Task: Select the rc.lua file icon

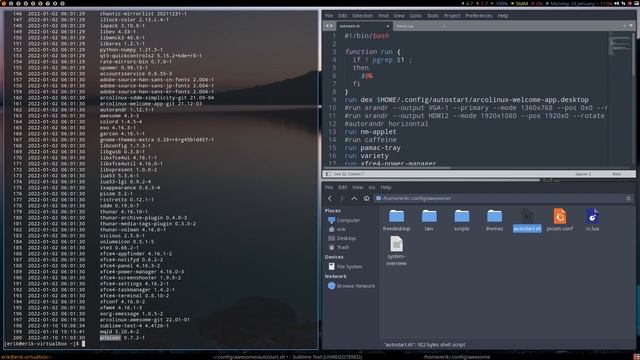Action: tap(592, 220)
